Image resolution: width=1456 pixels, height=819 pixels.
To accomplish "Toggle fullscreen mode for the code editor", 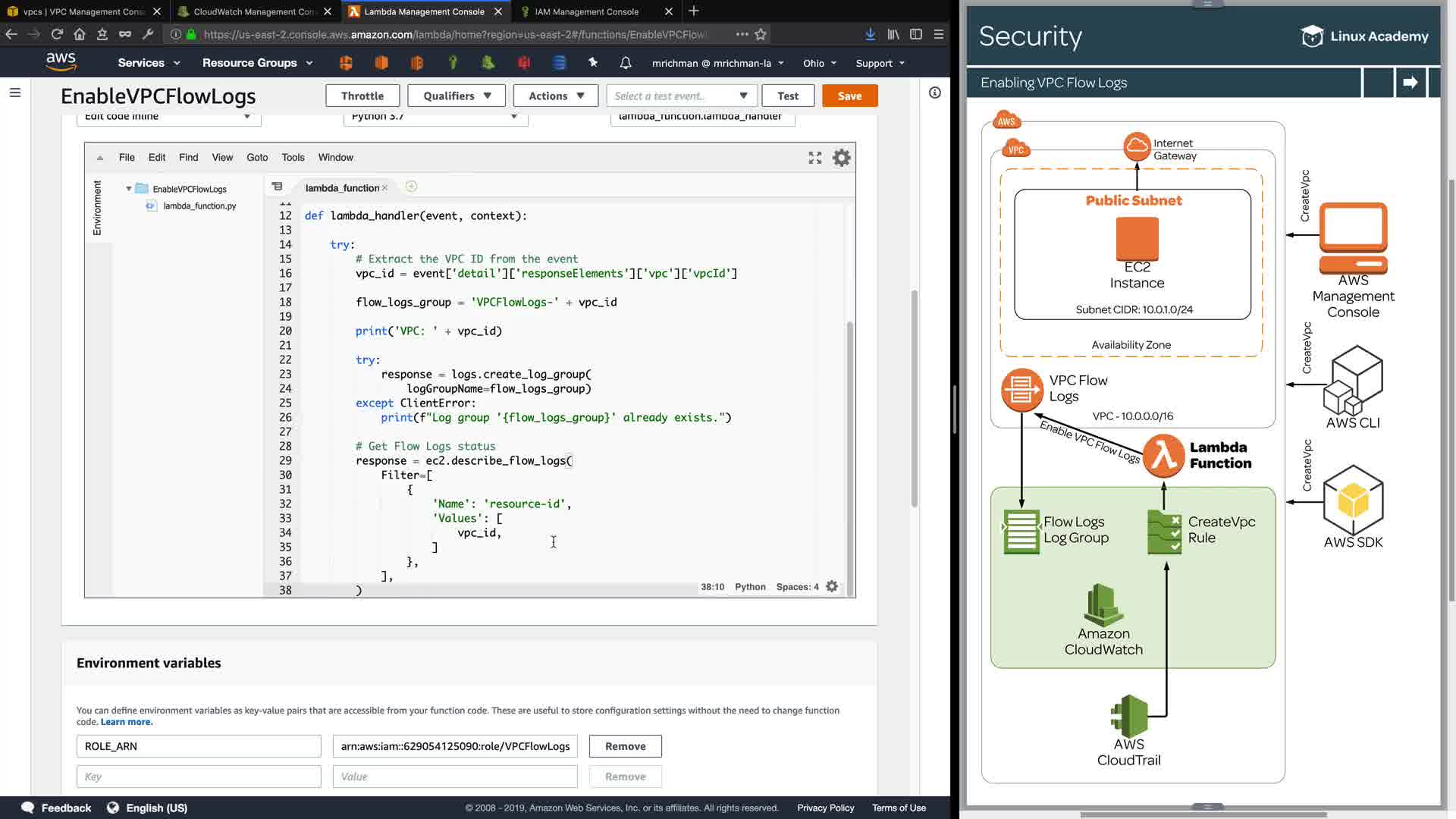I will 815,158.
